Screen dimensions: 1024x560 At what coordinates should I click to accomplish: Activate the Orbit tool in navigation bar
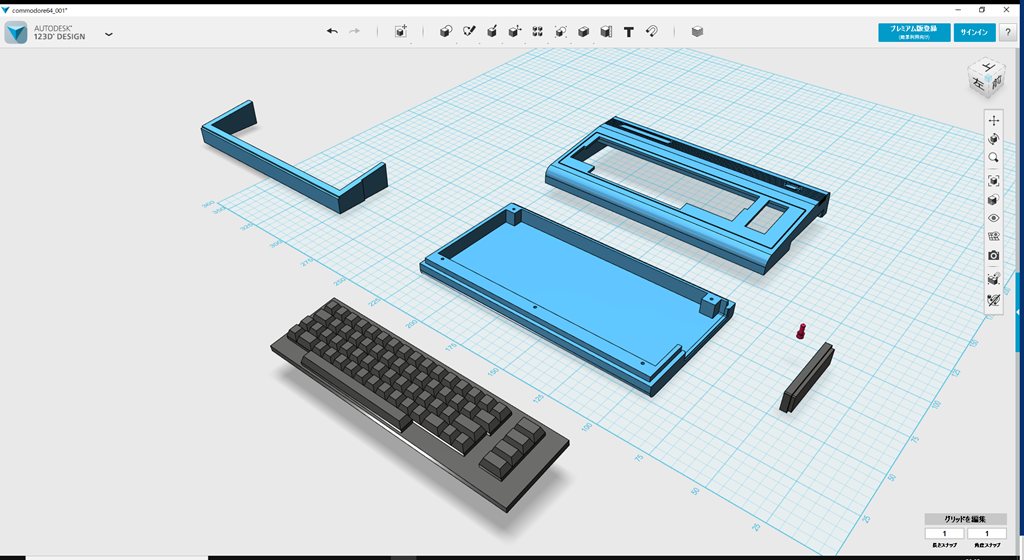coord(993,139)
